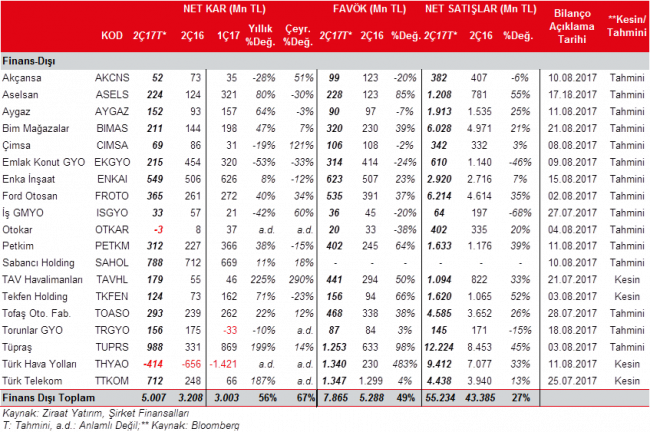Click the 27% net sales change total
The height and width of the screenshot is (432, 650).
[520, 397]
